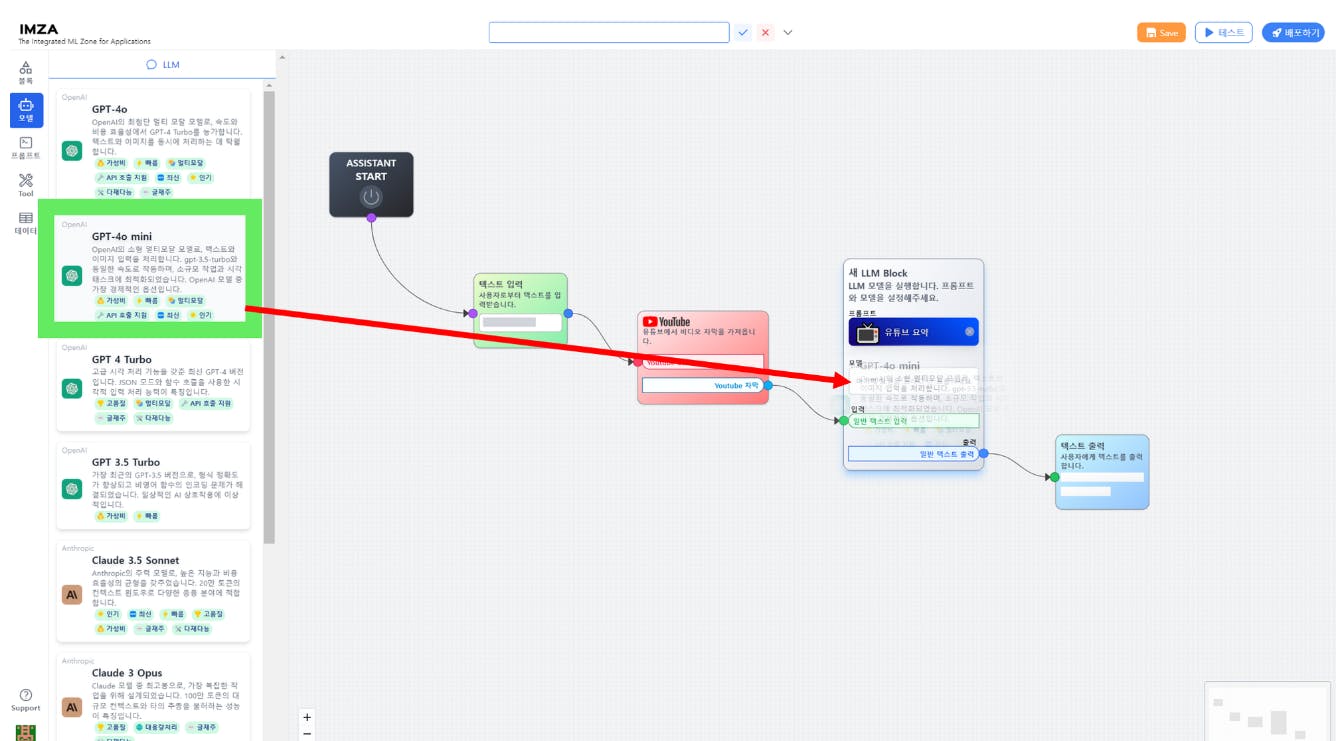Click the 일반 텍스트 출력 field in LLM Block
This screenshot has height=741, width=1336.
(x=914, y=454)
